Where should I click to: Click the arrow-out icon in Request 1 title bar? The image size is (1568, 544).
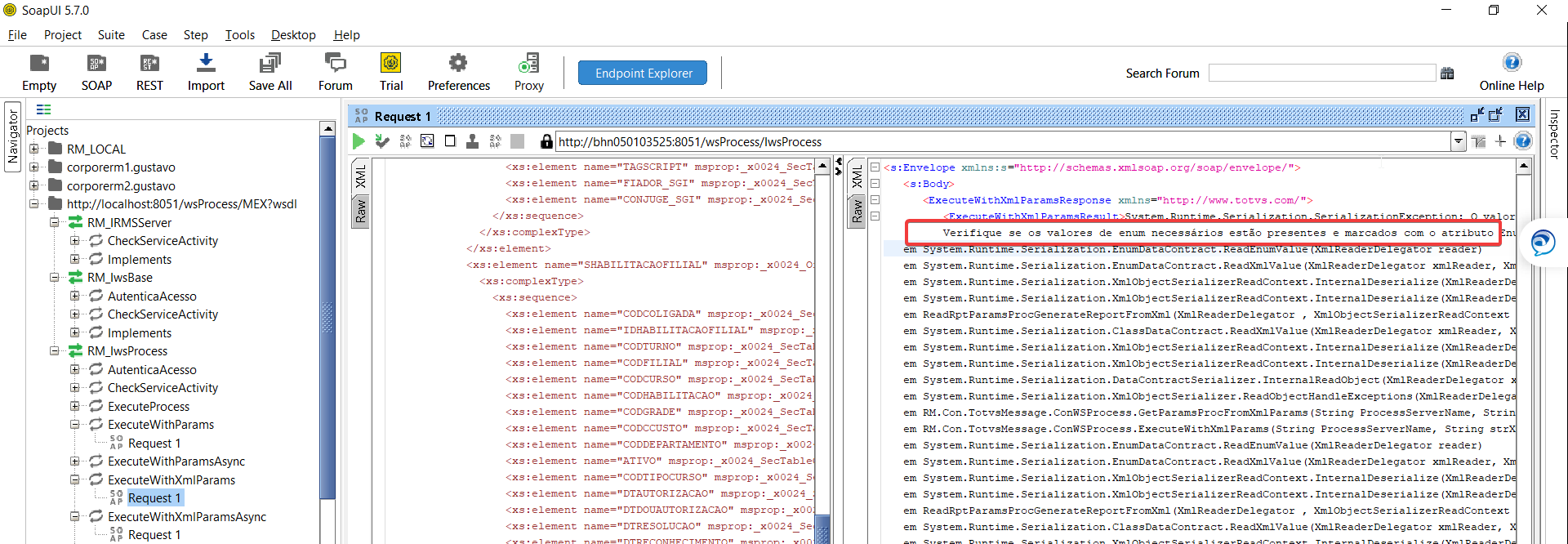(1496, 115)
